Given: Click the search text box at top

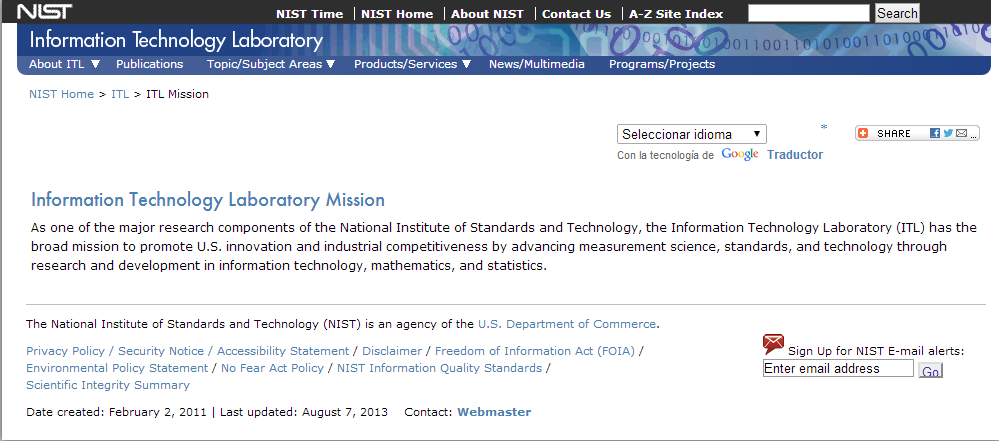Looking at the screenshot, I should click(x=808, y=13).
